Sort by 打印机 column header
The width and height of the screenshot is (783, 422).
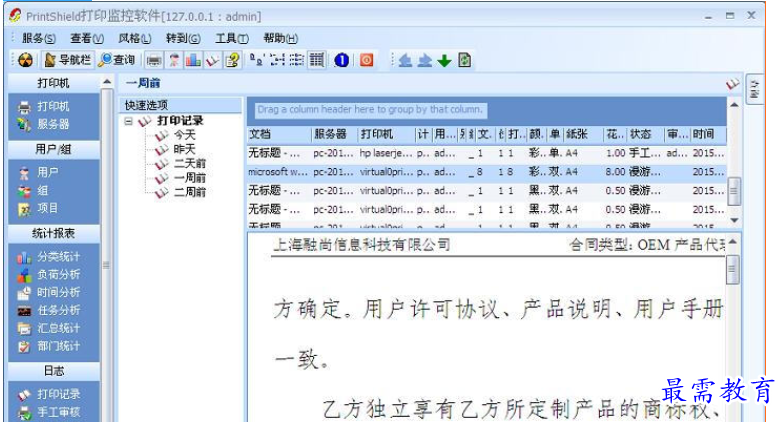point(387,134)
